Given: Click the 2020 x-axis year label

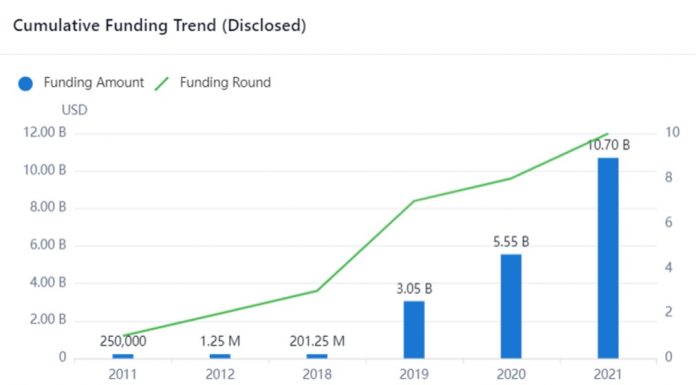Looking at the screenshot, I should click(511, 374).
